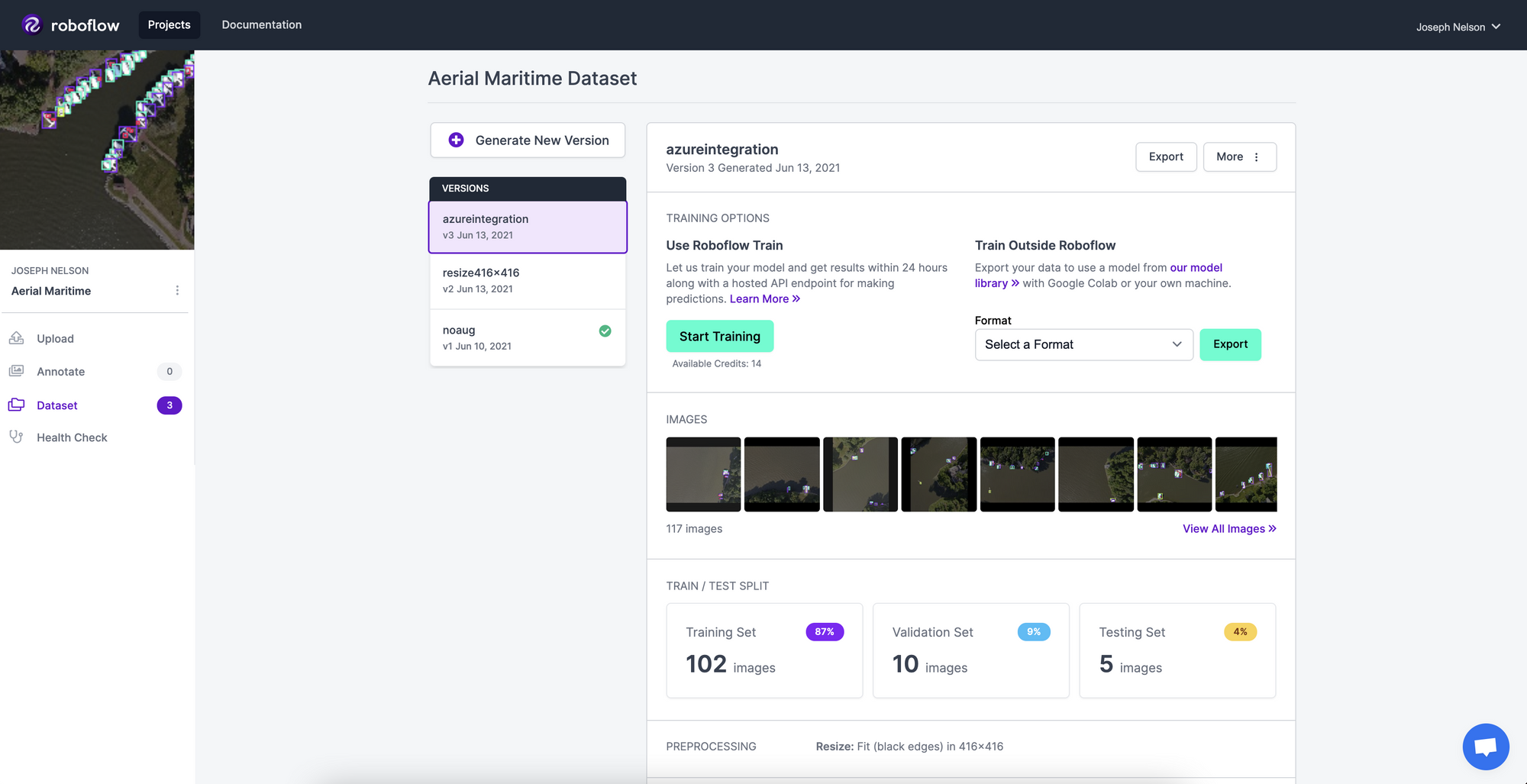Open the first dataset image thumbnail
Image resolution: width=1527 pixels, height=784 pixels.
point(703,474)
